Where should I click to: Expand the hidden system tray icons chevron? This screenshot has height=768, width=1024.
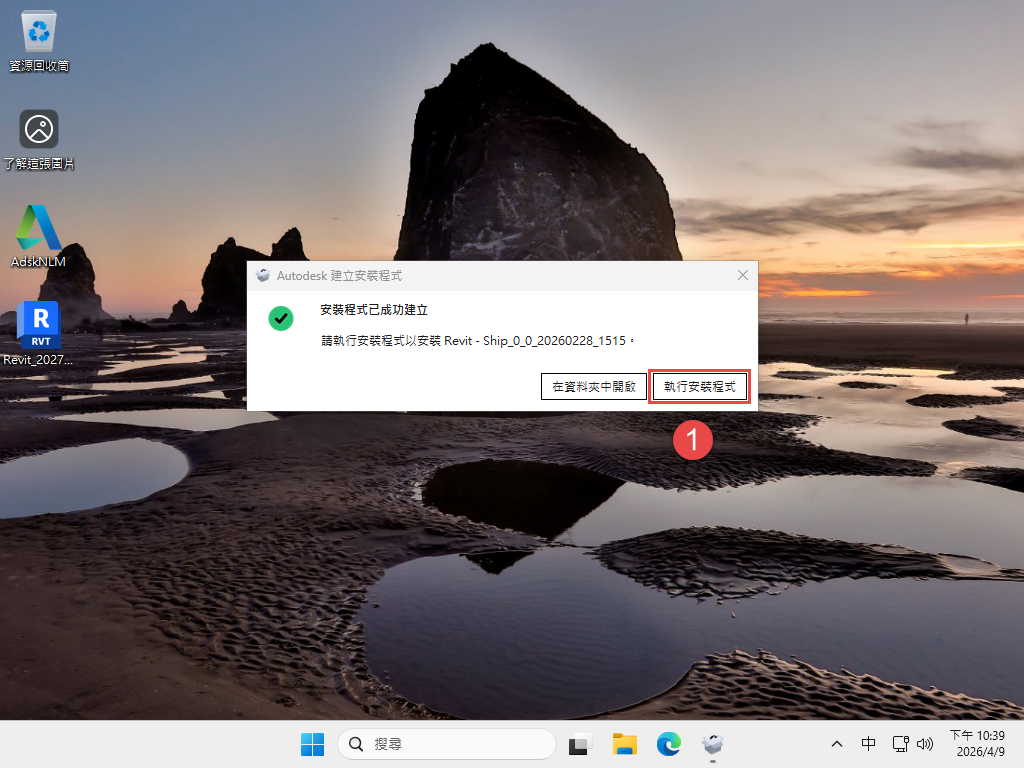click(837, 744)
